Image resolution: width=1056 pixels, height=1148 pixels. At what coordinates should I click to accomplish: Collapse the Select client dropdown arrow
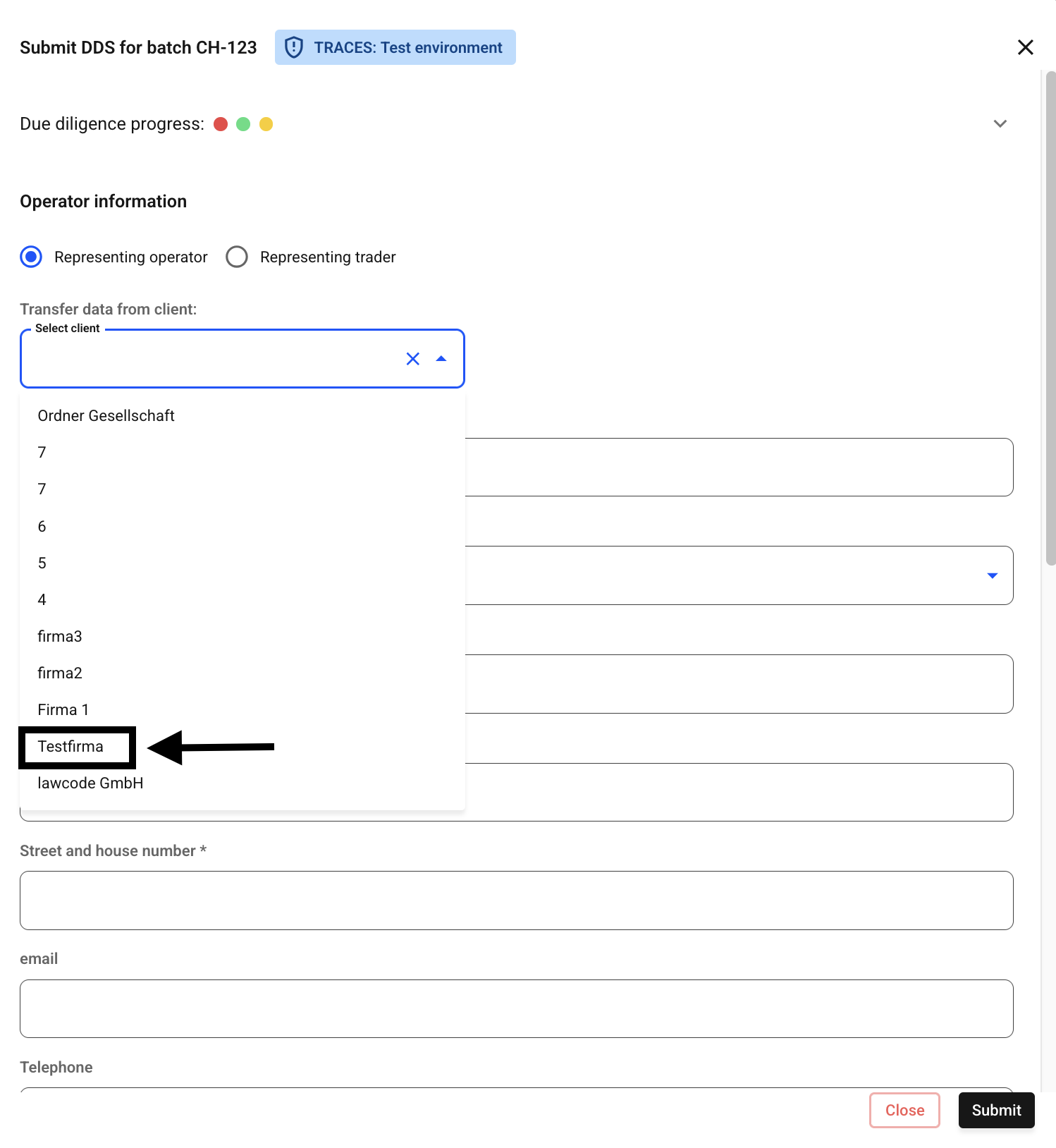click(441, 359)
